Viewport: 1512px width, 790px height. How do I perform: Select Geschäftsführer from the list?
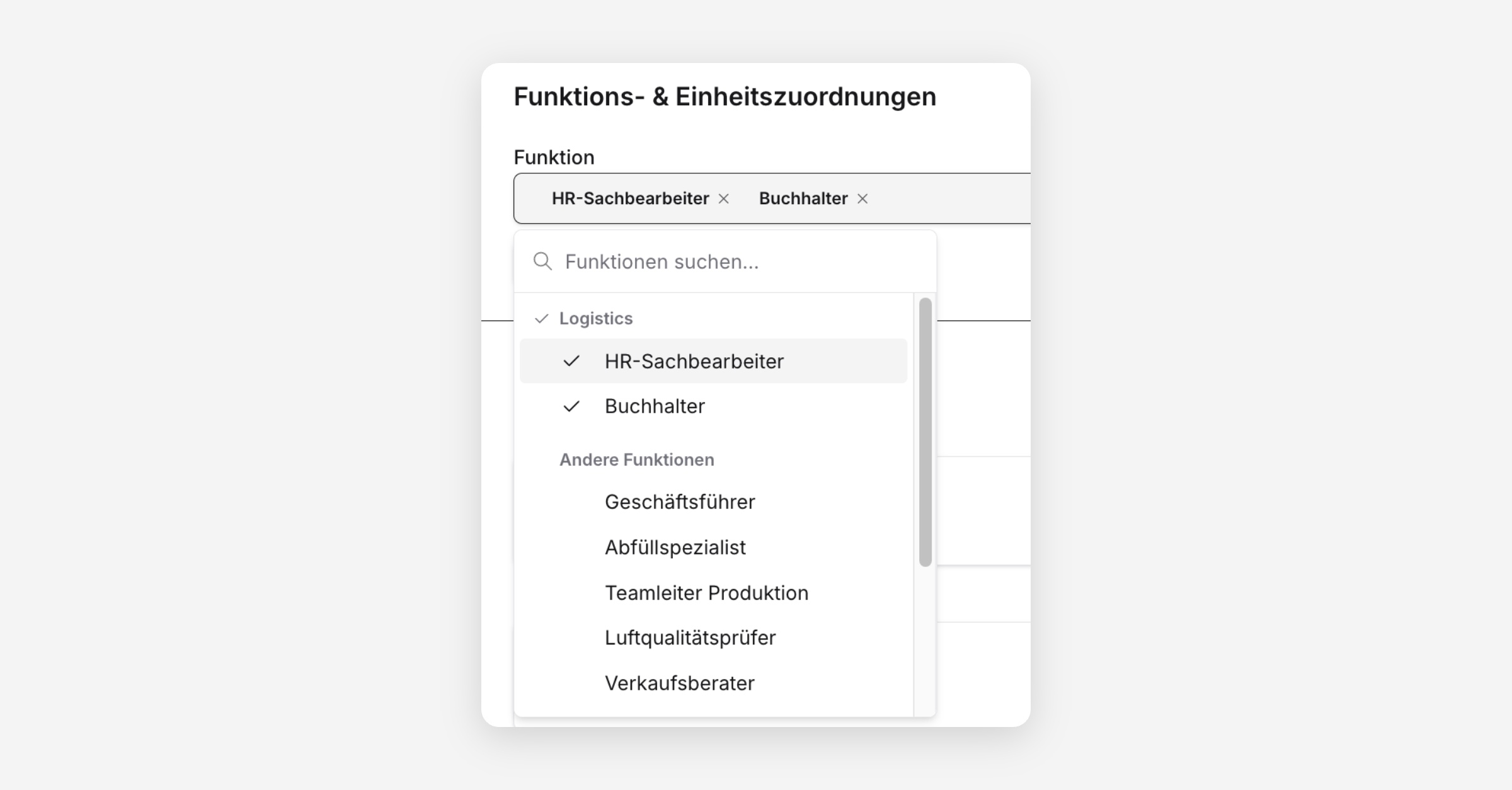[x=713, y=502]
